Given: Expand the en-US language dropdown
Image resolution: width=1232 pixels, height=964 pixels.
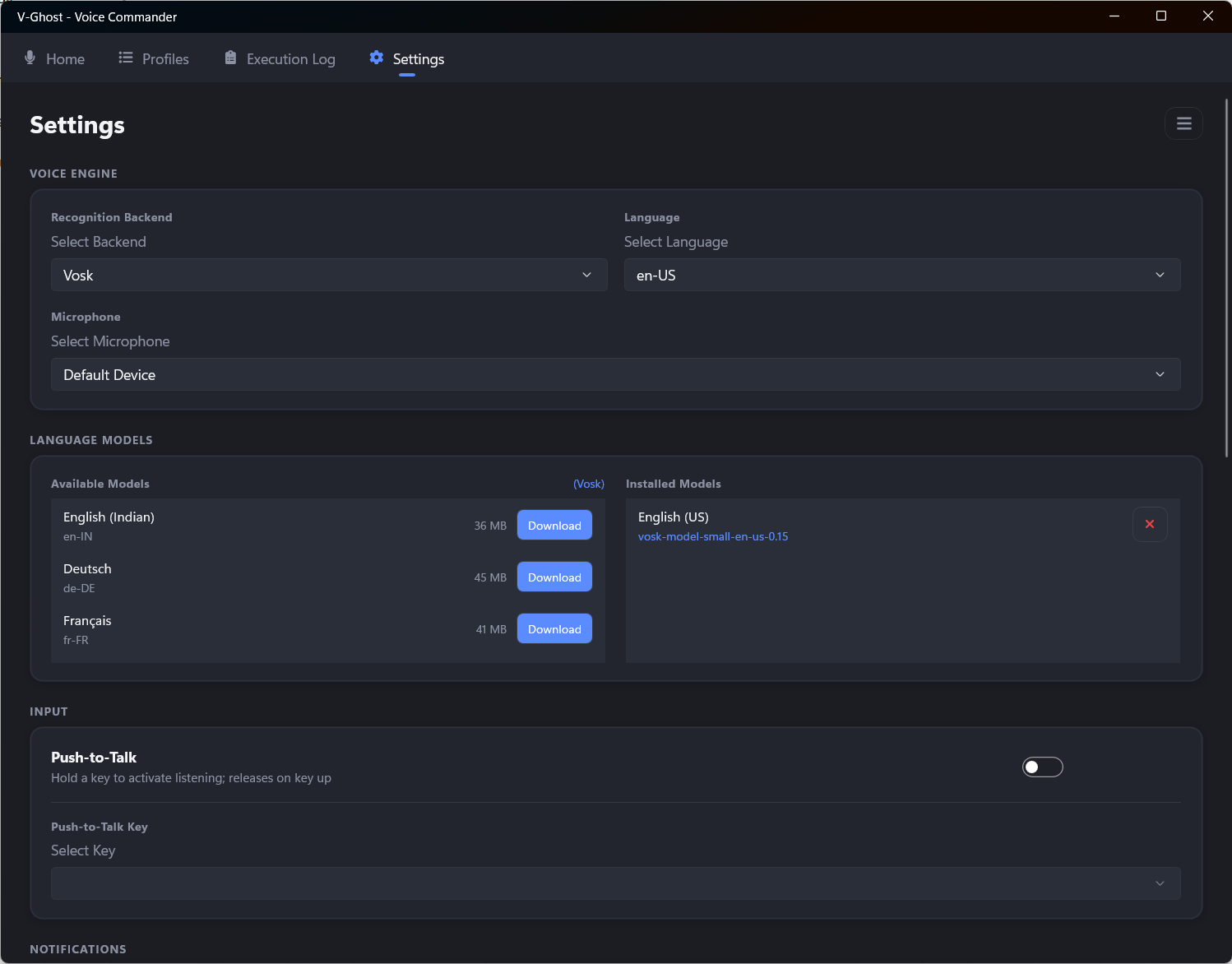Looking at the screenshot, I should tap(901, 276).
